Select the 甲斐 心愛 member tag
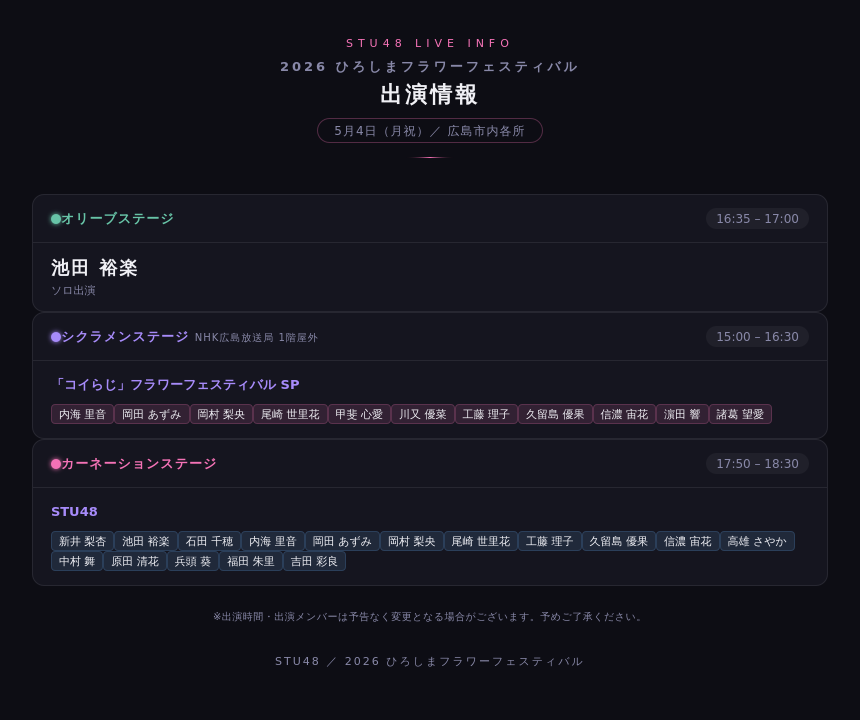The image size is (860, 720). [359, 414]
